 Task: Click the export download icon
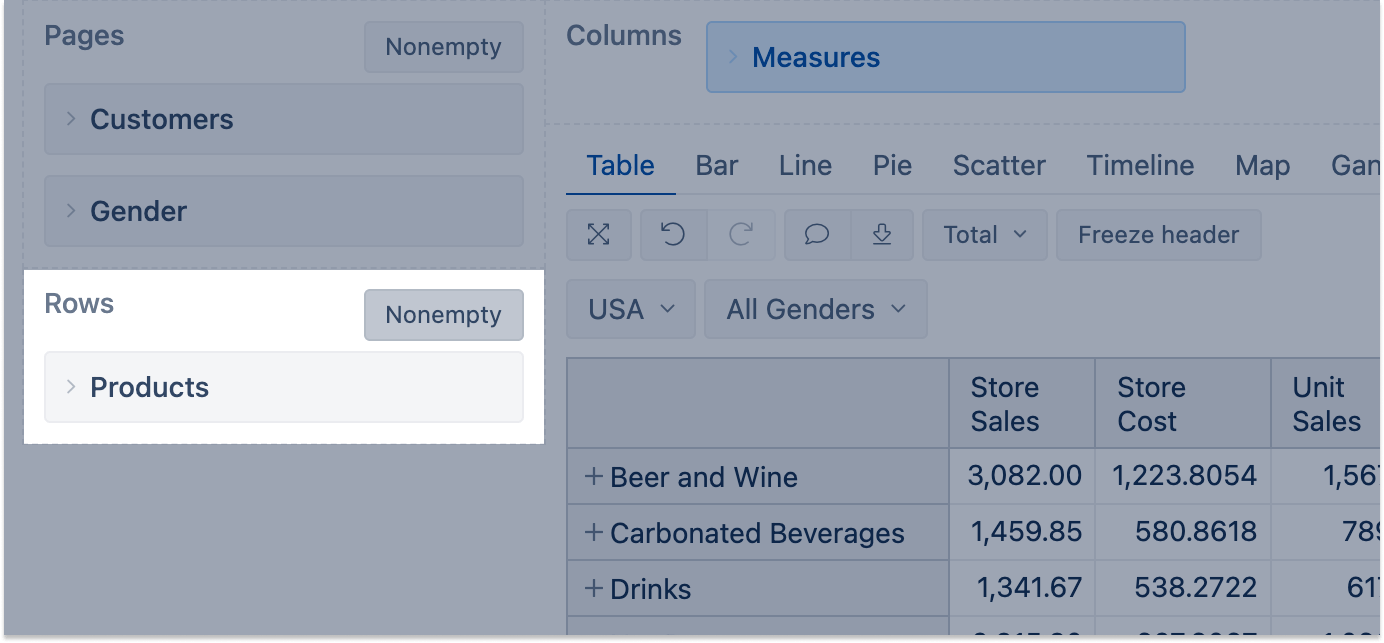coord(882,235)
